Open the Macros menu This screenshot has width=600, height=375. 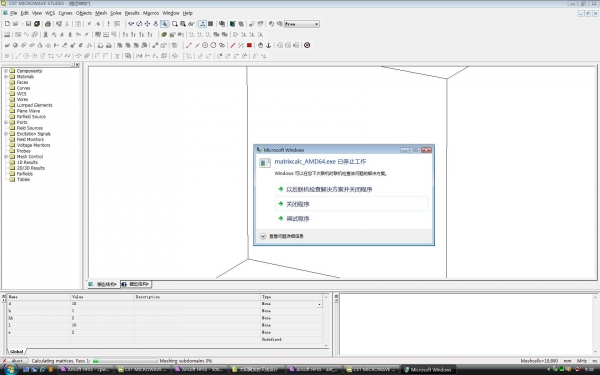(x=151, y=13)
